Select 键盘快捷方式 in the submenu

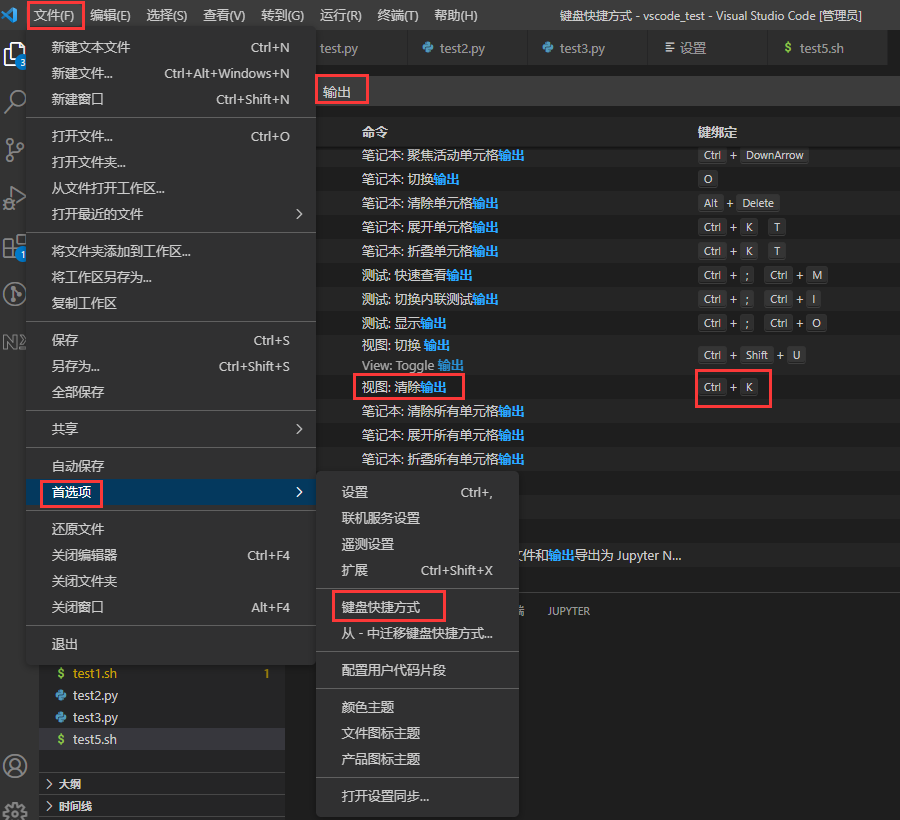(x=417, y=607)
